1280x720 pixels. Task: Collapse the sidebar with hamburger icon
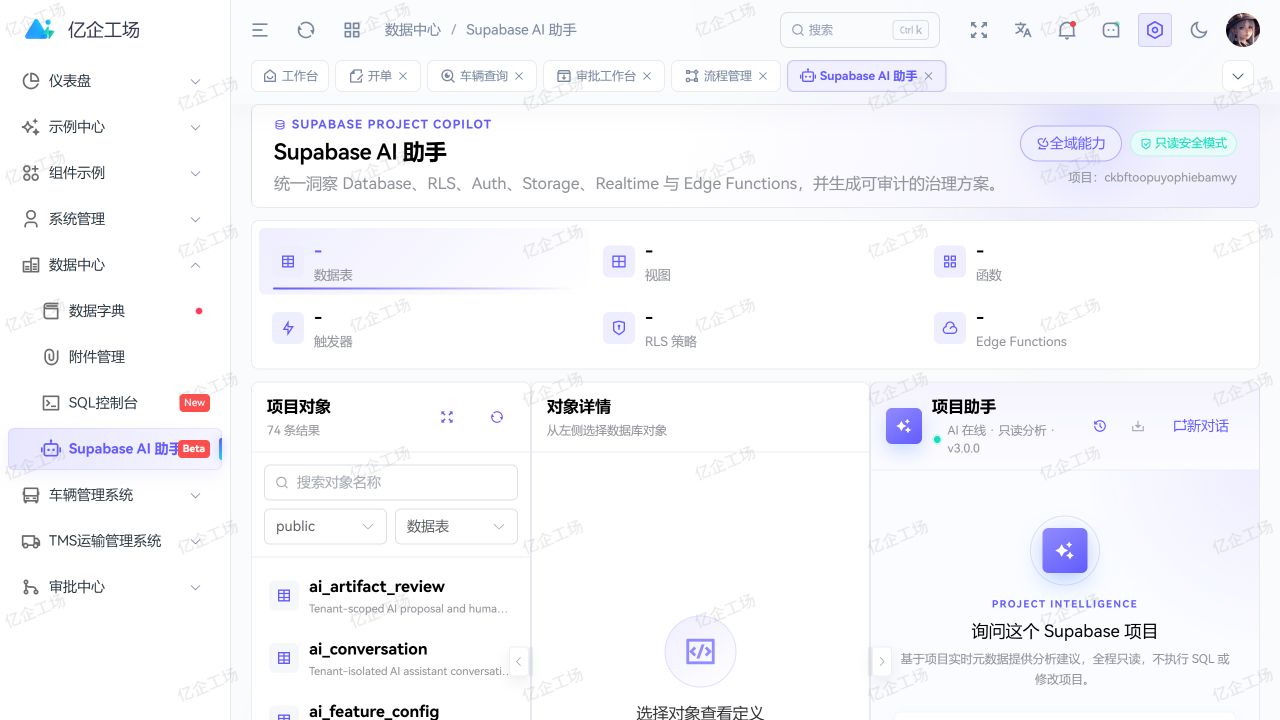coord(260,30)
